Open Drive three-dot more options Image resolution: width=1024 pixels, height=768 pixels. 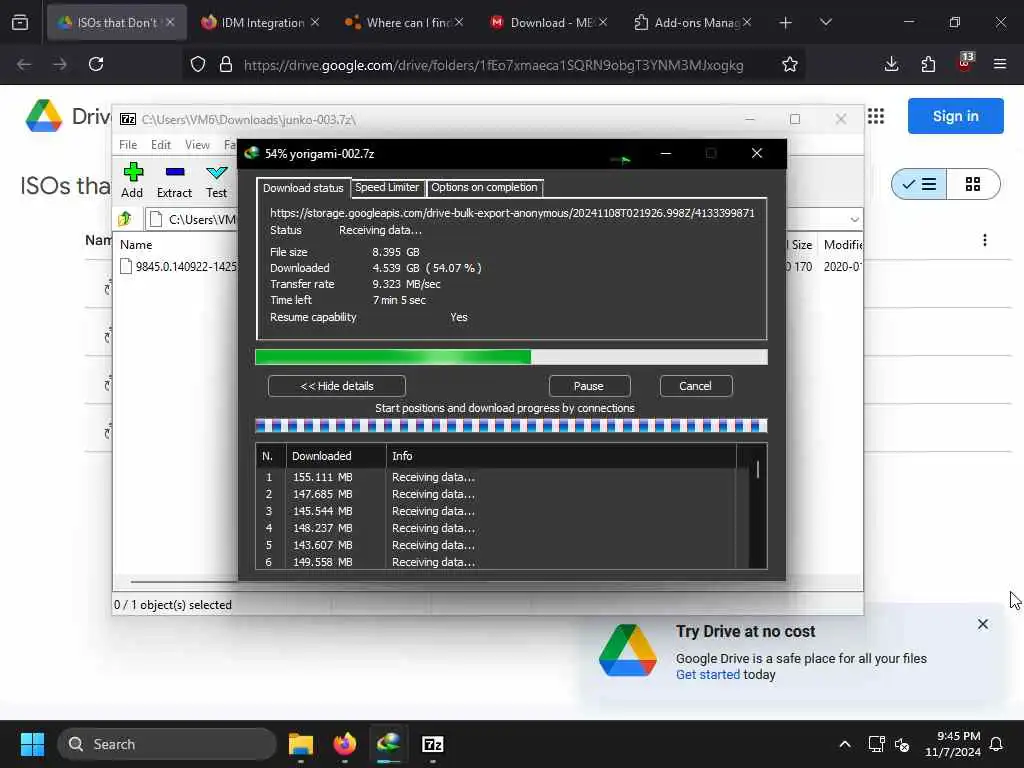click(x=985, y=240)
